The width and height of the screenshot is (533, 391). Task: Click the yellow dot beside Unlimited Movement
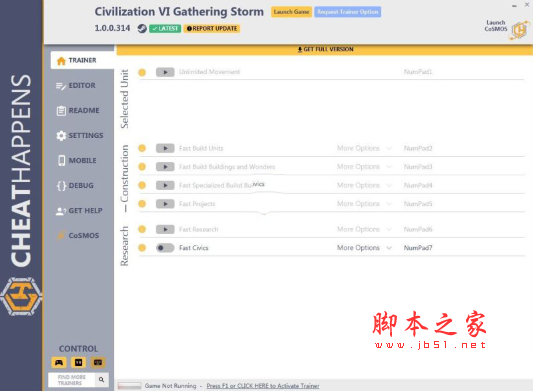pyautogui.click(x=142, y=72)
